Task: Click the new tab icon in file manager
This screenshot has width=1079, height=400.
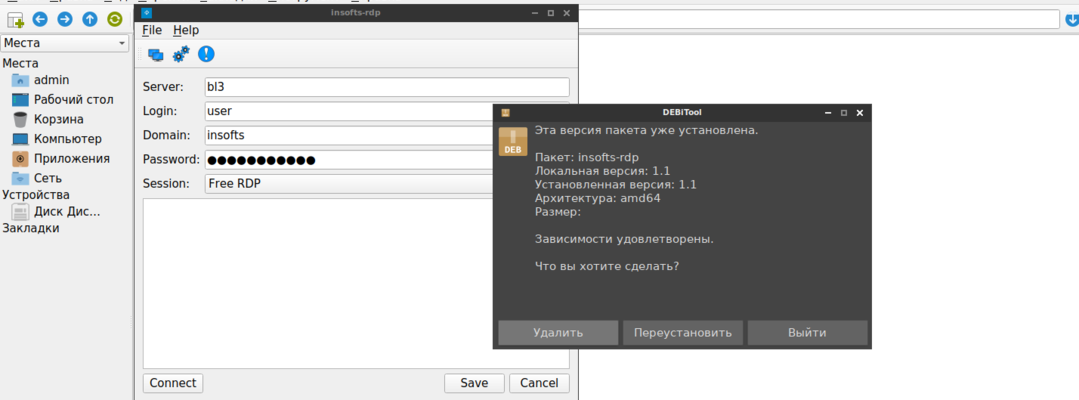Action: point(14,20)
